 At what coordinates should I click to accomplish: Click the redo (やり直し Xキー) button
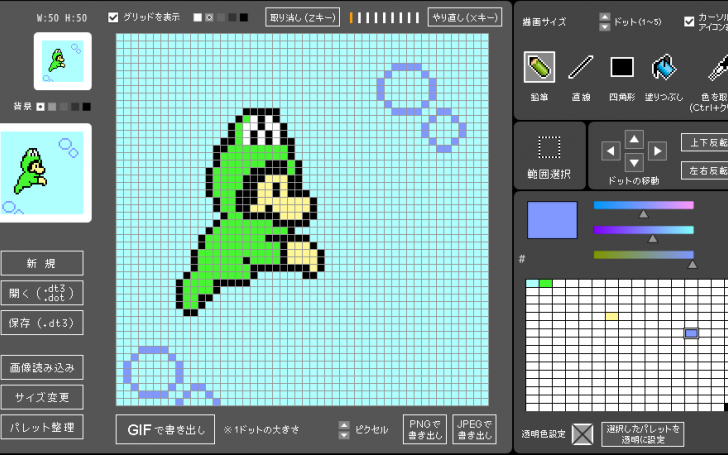(465, 18)
